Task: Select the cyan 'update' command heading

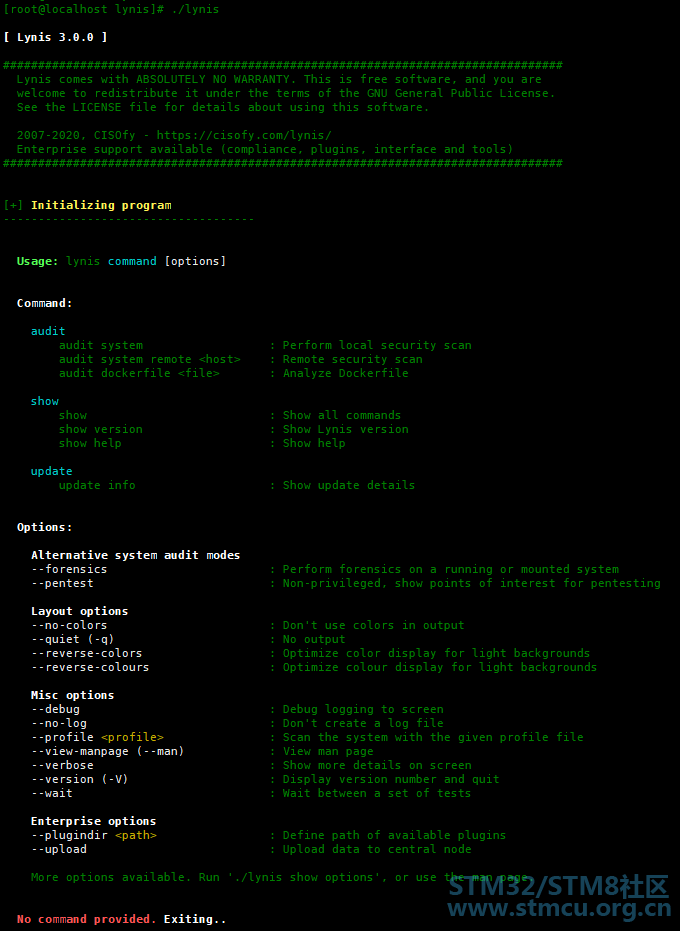Action: pyautogui.click(x=52, y=471)
